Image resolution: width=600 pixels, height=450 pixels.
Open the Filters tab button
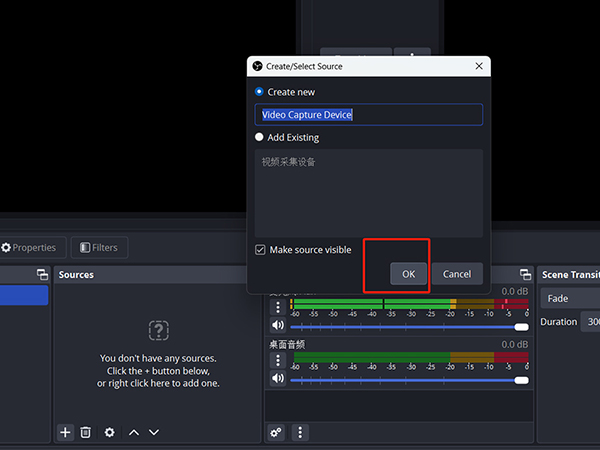(99, 247)
